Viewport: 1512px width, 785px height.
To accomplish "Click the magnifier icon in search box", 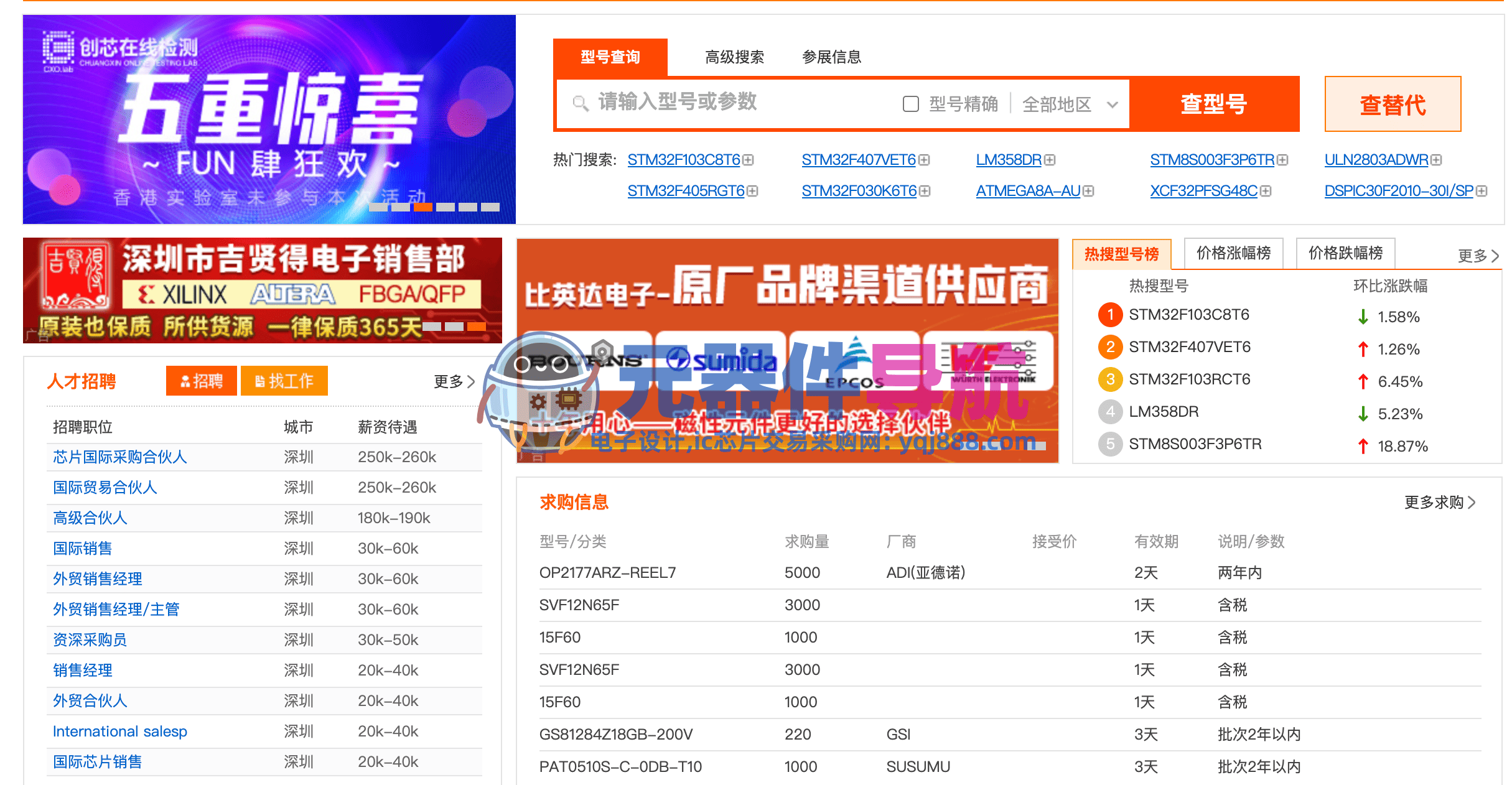I will pyautogui.click(x=580, y=103).
